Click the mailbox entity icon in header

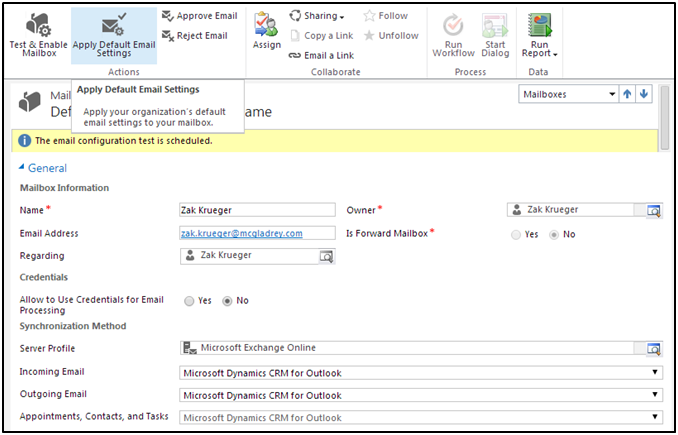(x=30, y=102)
